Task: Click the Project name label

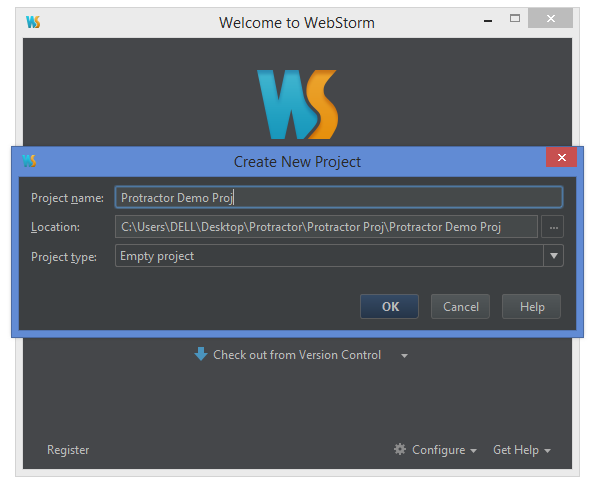Action: coord(67,198)
